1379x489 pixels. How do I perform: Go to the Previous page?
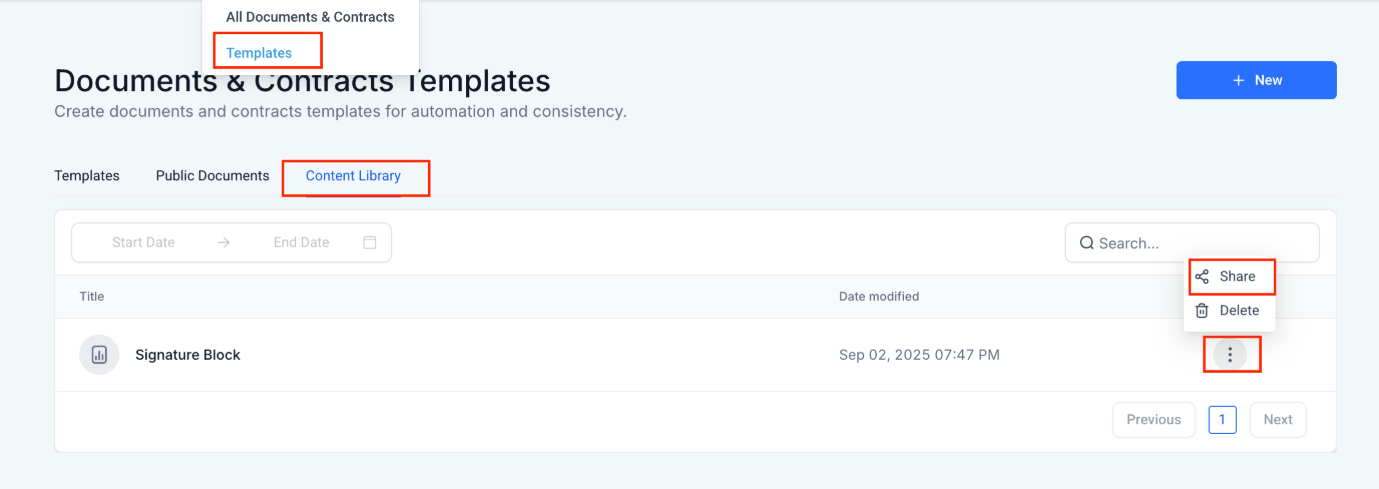tap(1153, 420)
